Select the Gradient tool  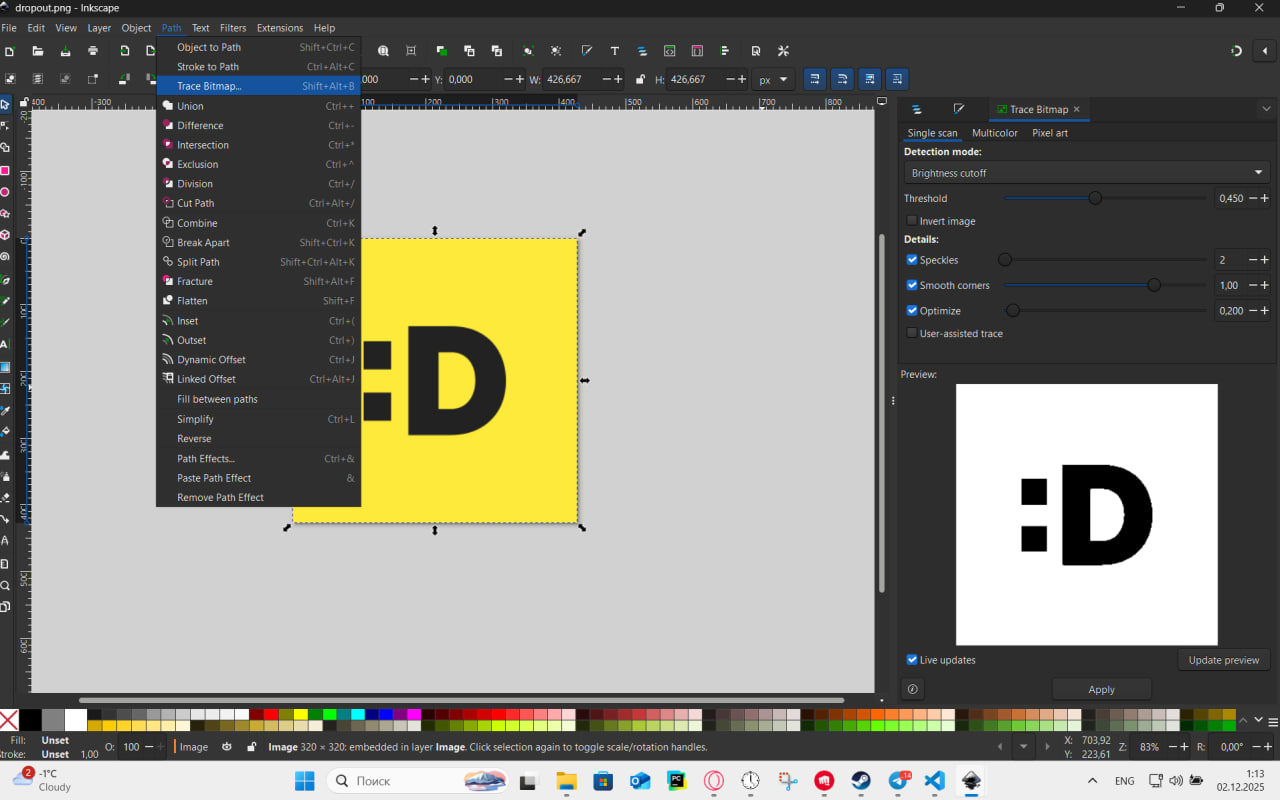5,367
